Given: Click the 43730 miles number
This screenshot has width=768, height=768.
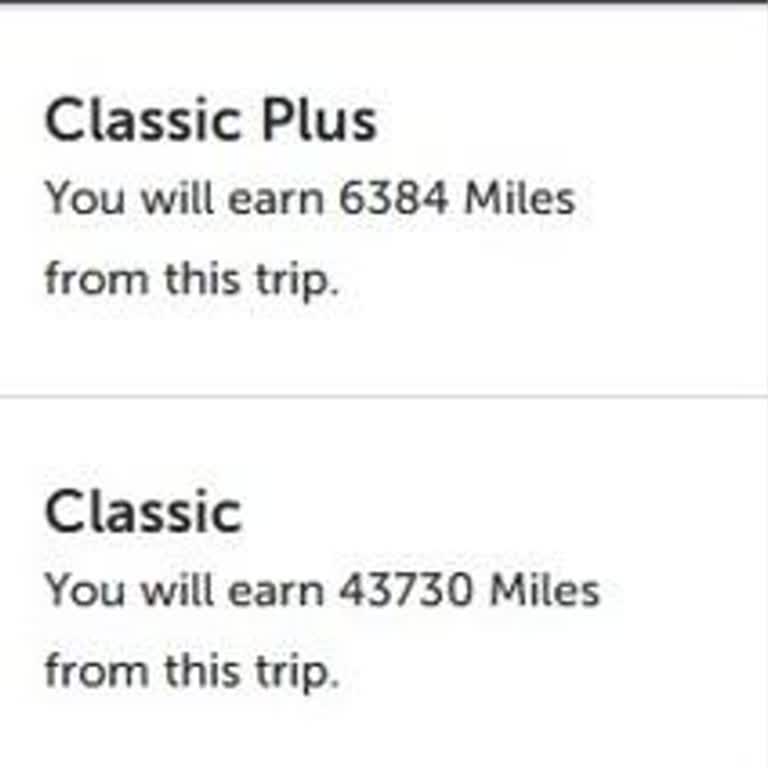Looking at the screenshot, I should coord(406,590).
